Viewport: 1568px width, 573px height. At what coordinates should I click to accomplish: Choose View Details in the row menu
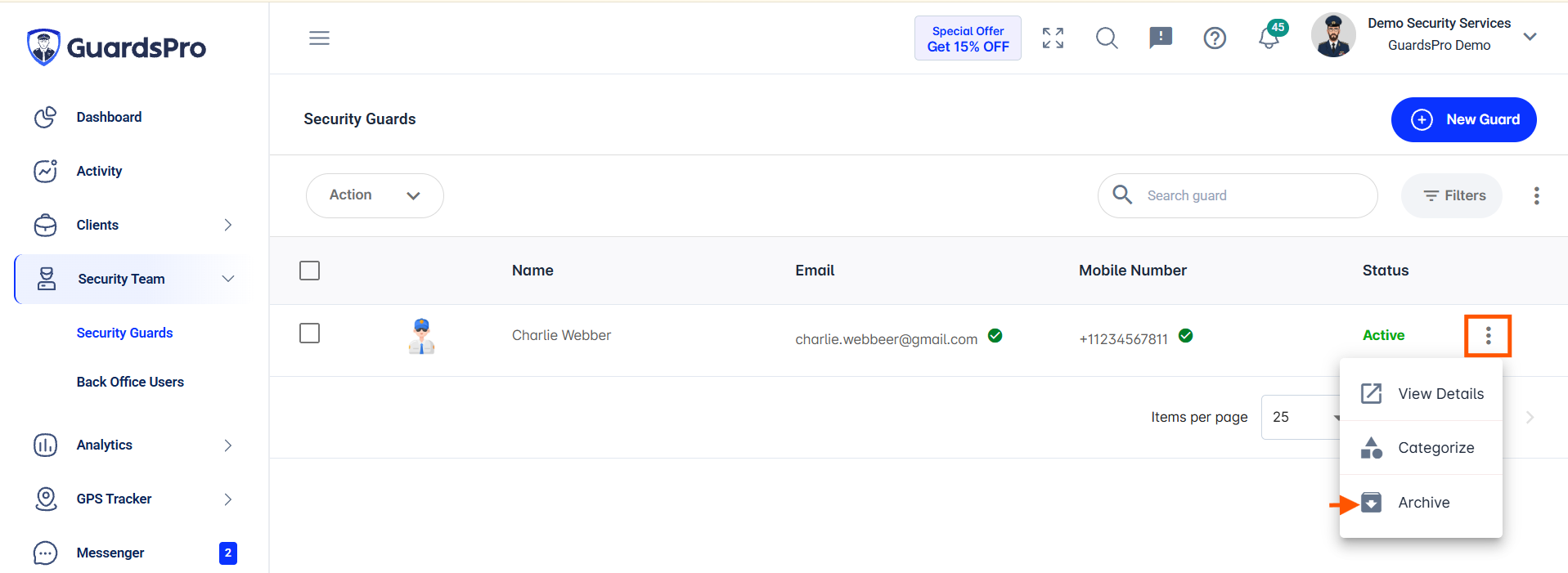pyautogui.click(x=1421, y=394)
